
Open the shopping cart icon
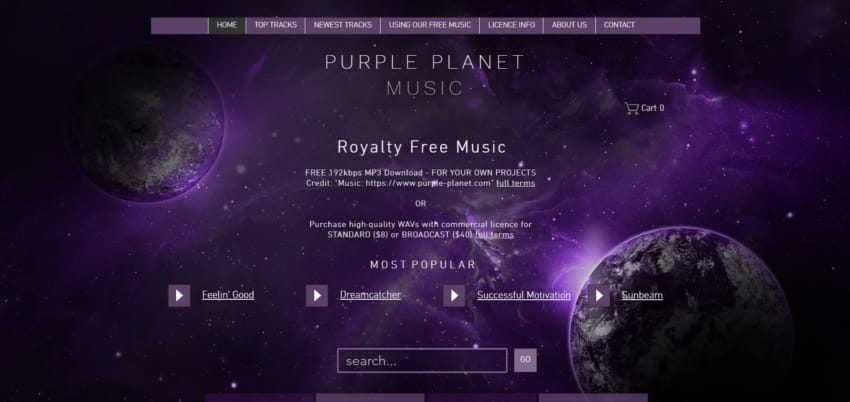point(632,108)
